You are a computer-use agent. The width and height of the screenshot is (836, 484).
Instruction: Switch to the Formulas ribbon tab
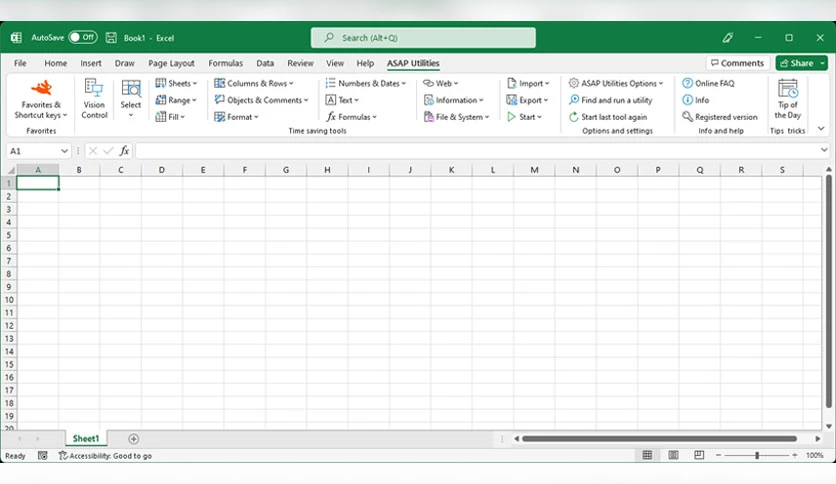pos(226,63)
